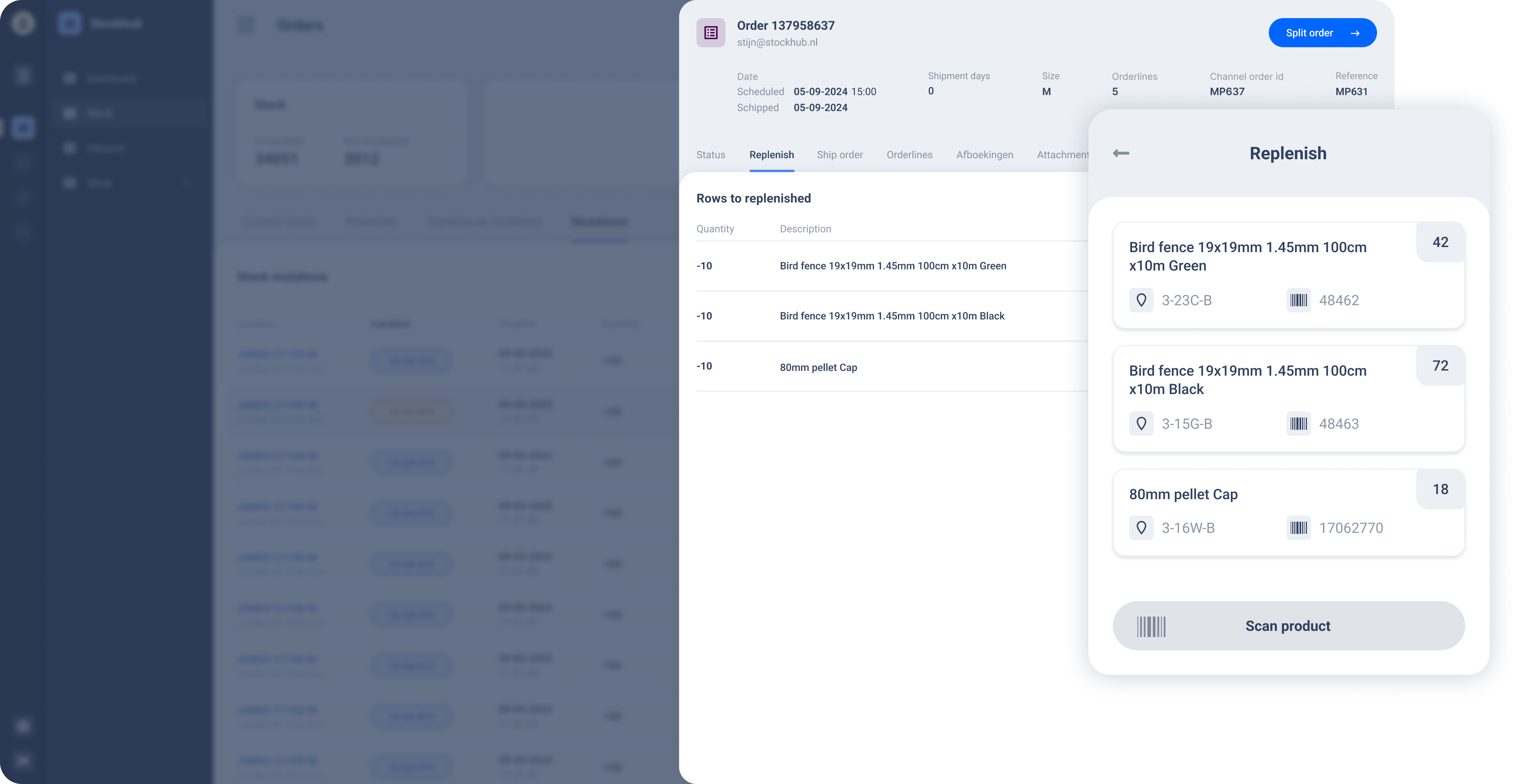Click the Split order button

1322,33
